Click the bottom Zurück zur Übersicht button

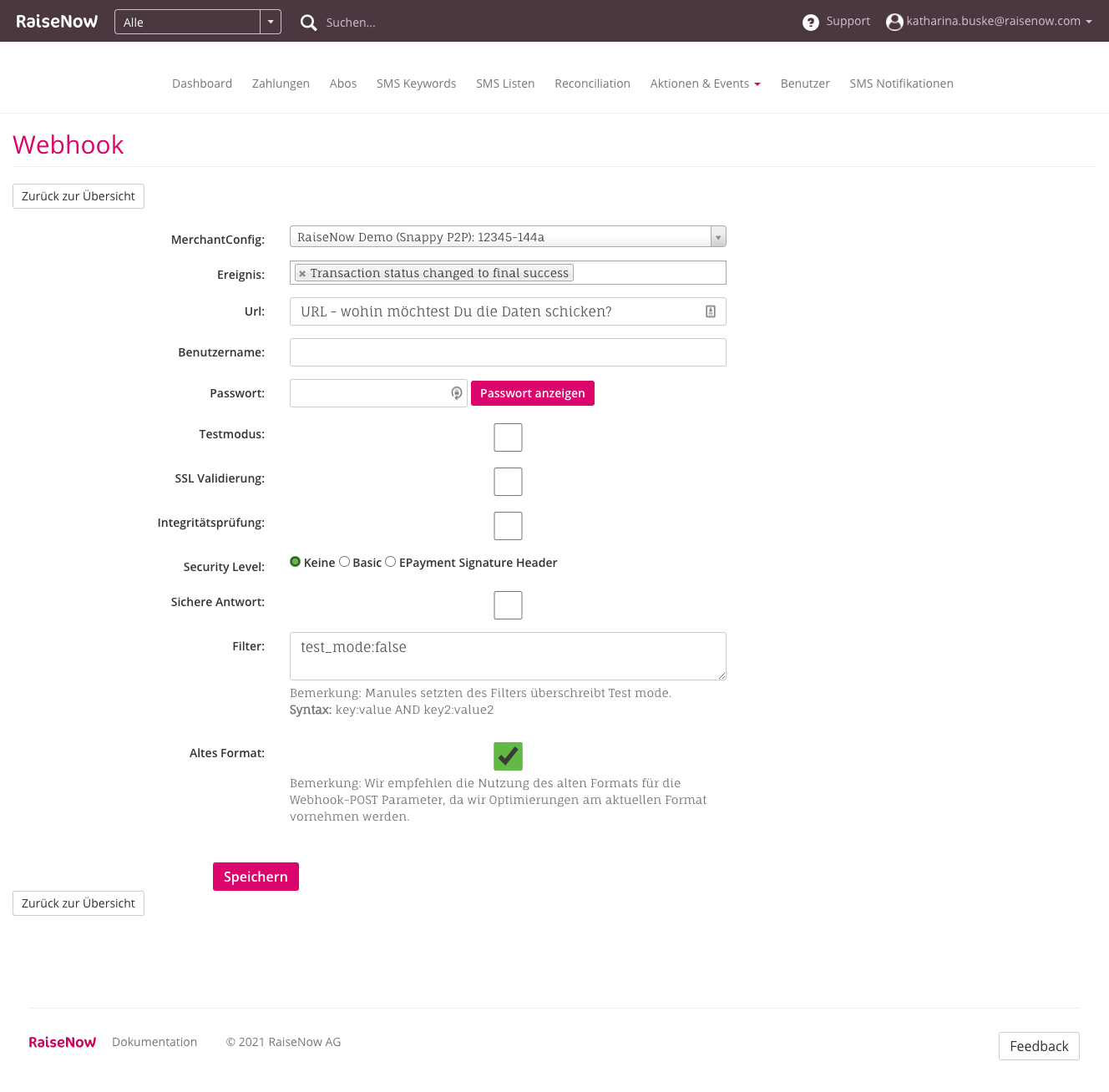[x=78, y=903]
